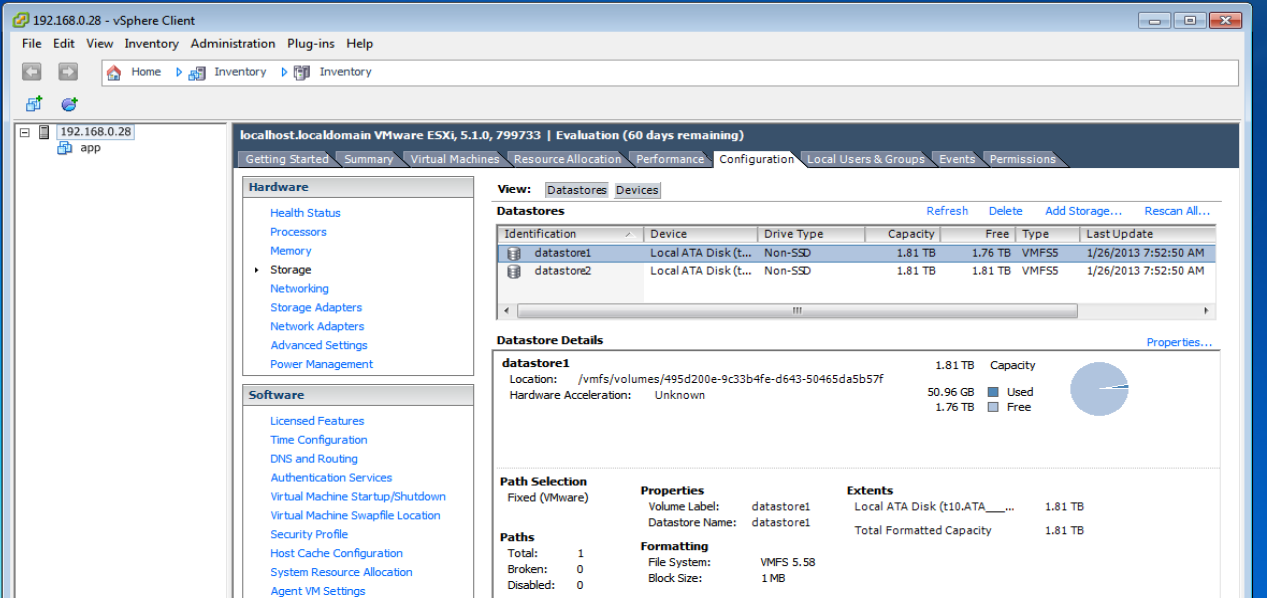Open the Edit menu

coord(64,44)
